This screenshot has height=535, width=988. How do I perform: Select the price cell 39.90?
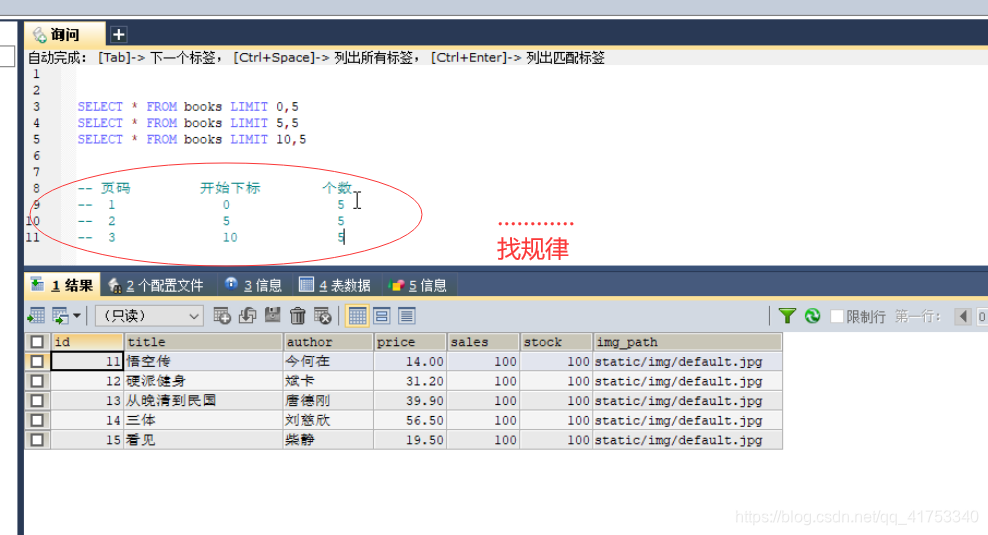410,400
